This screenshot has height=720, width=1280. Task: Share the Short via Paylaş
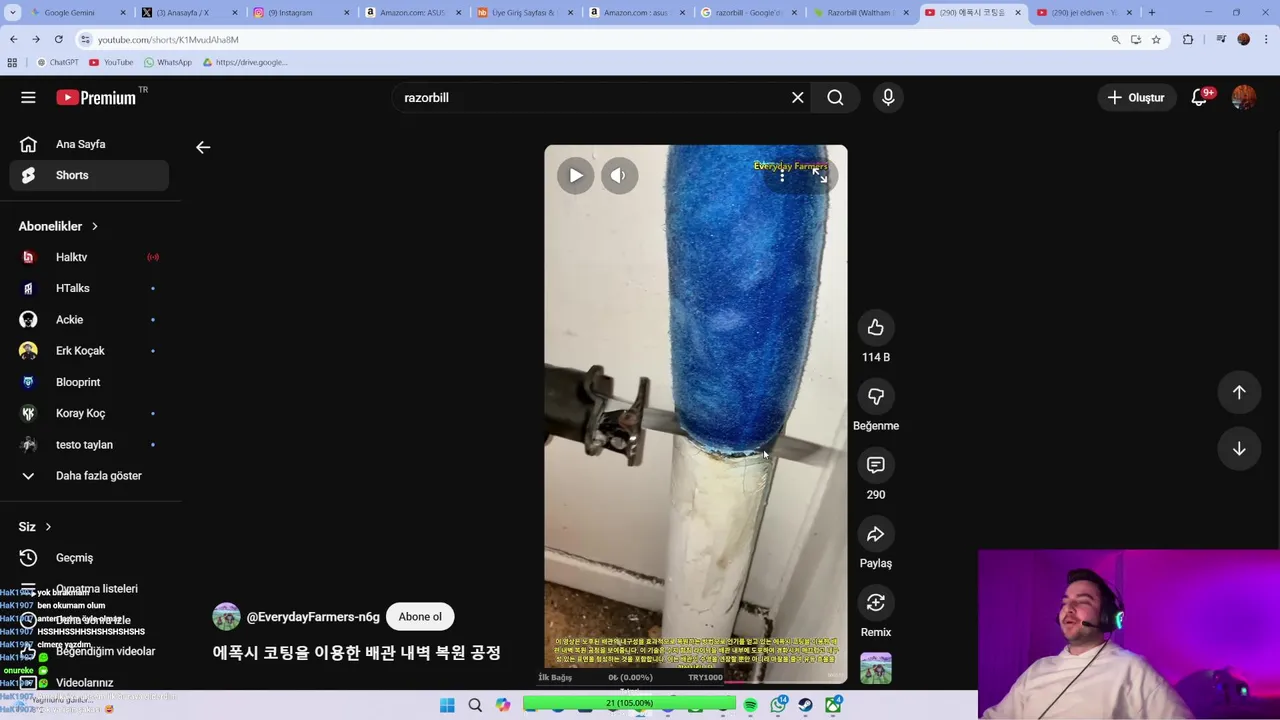(875, 534)
